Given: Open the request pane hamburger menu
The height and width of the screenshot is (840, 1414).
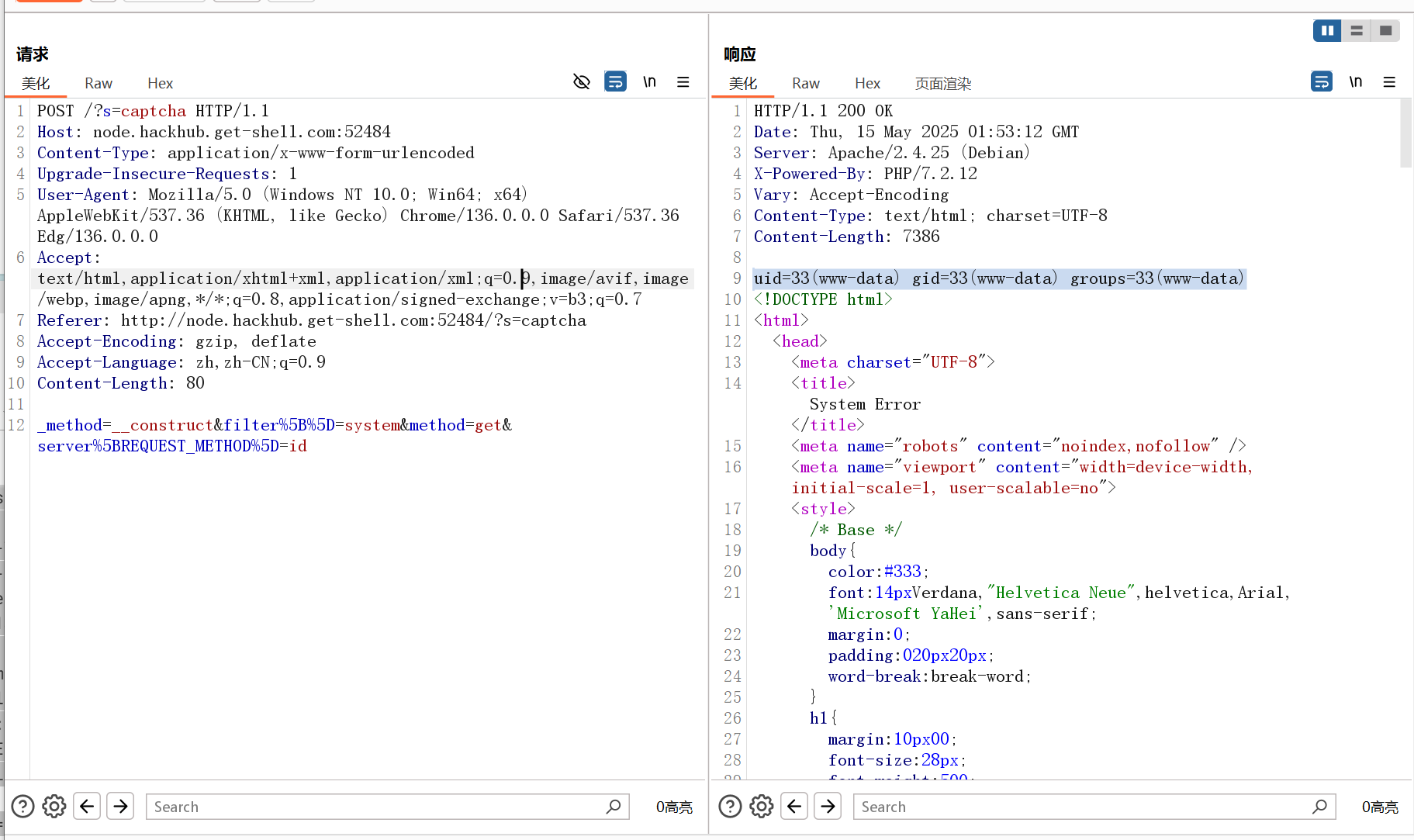Looking at the screenshot, I should tap(683, 81).
